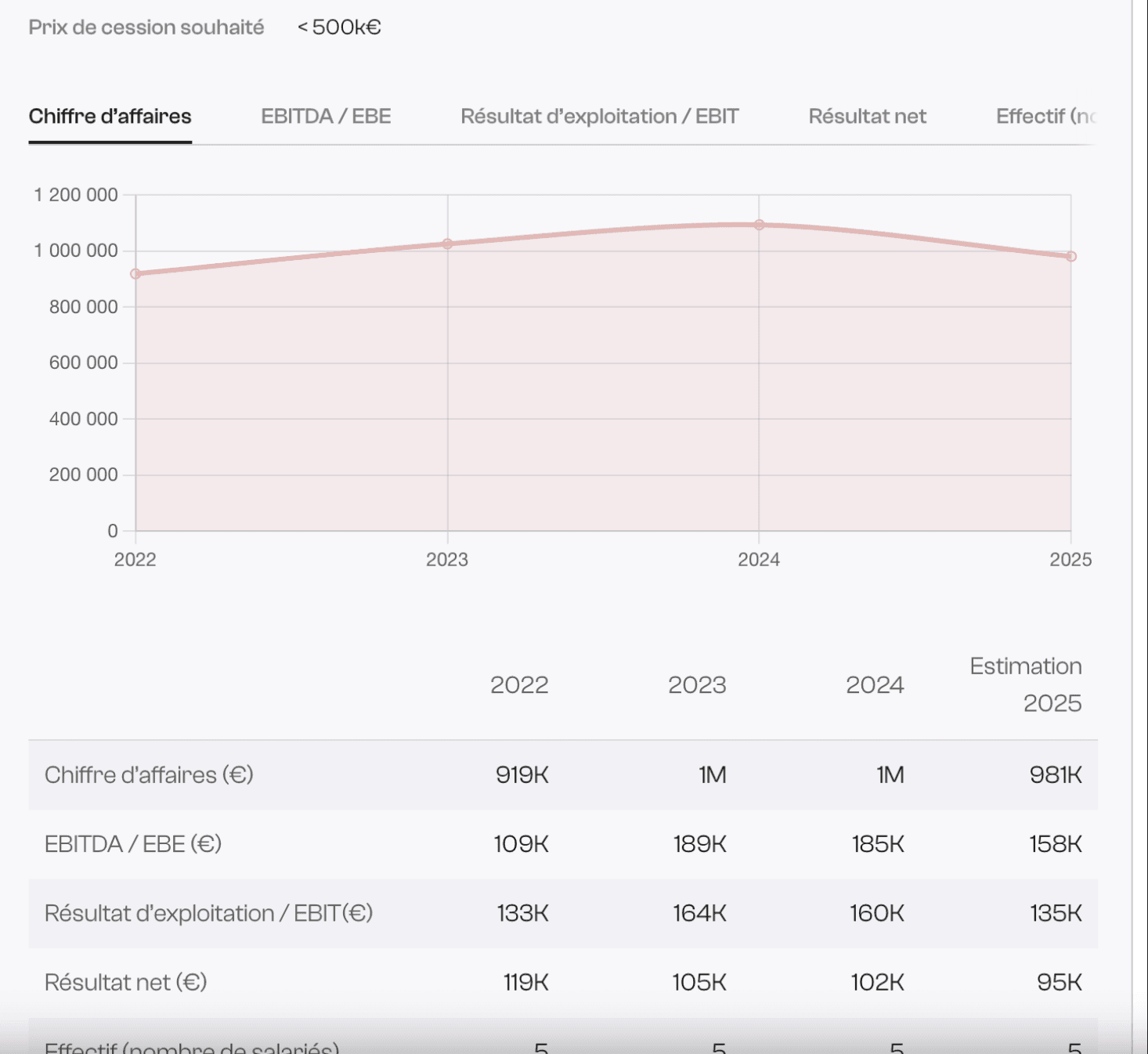This screenshot has height=1054, width=1148.
Task: Click the 2024 peak data point on chart
Action: tap(759, 225)
